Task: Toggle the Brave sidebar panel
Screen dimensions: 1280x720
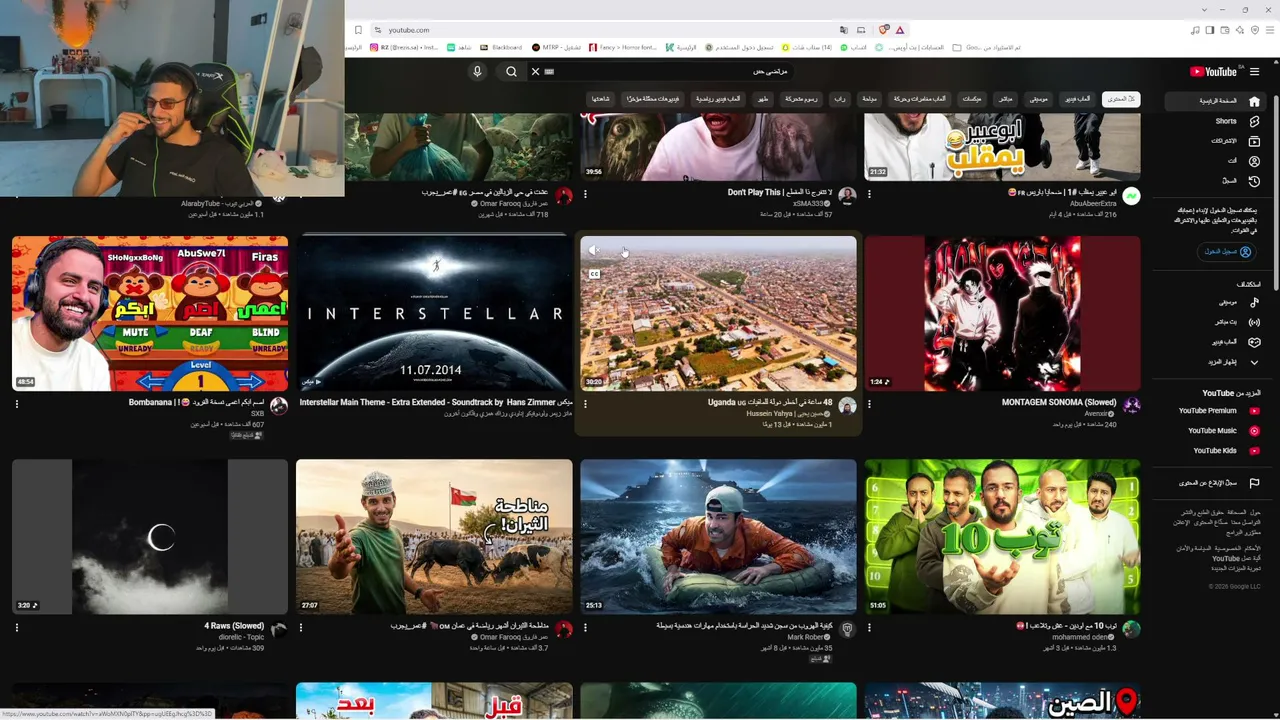Action: [1210, 30]
